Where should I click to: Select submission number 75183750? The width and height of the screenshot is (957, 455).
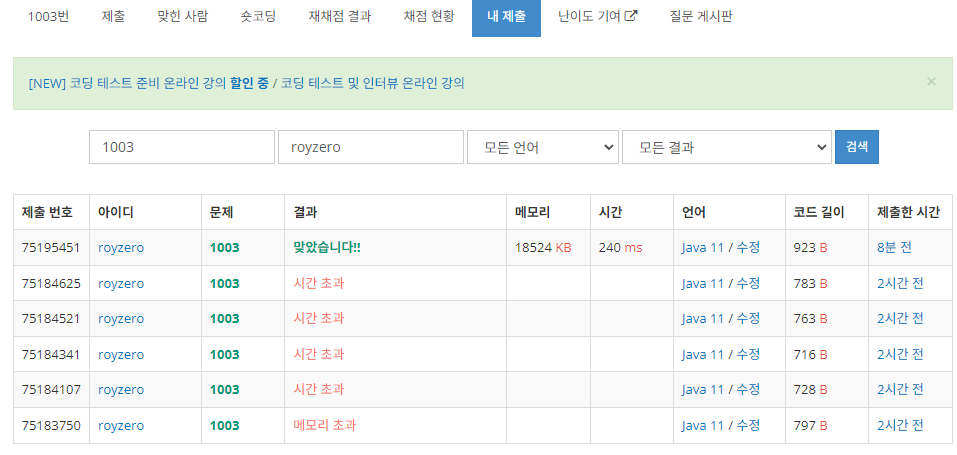coord(51,425)
